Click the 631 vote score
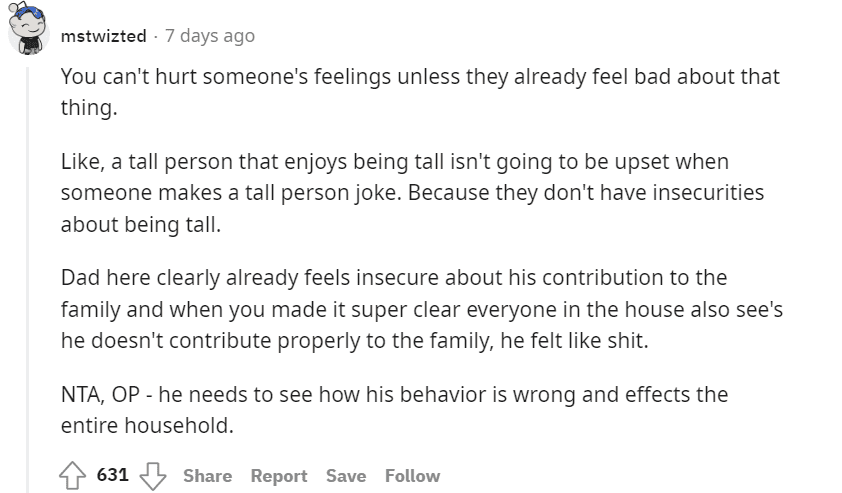Viewport: 842px width, 493px height. [x=113, y=475]
